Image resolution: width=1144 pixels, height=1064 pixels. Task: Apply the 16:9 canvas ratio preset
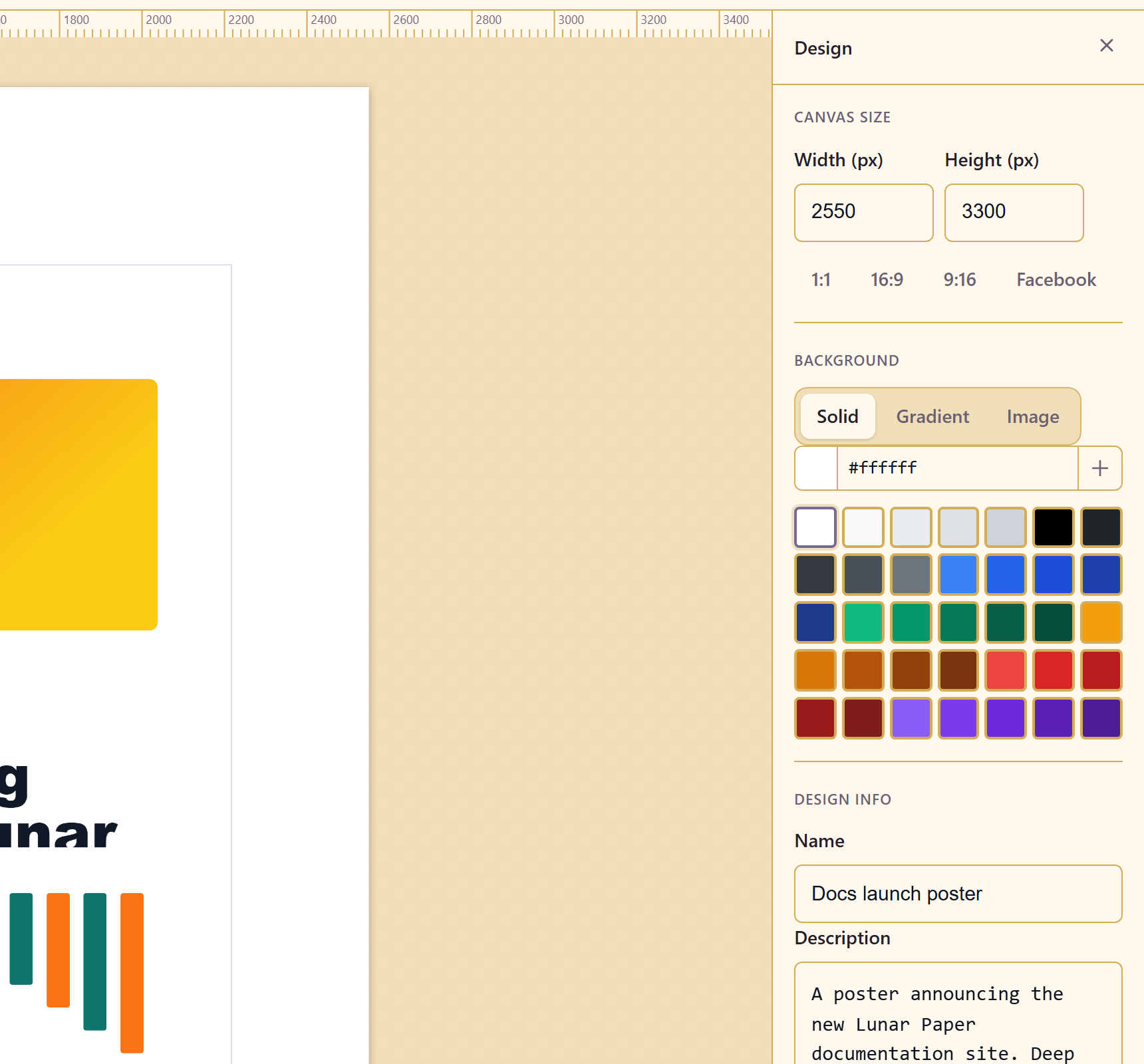point(887,280)
